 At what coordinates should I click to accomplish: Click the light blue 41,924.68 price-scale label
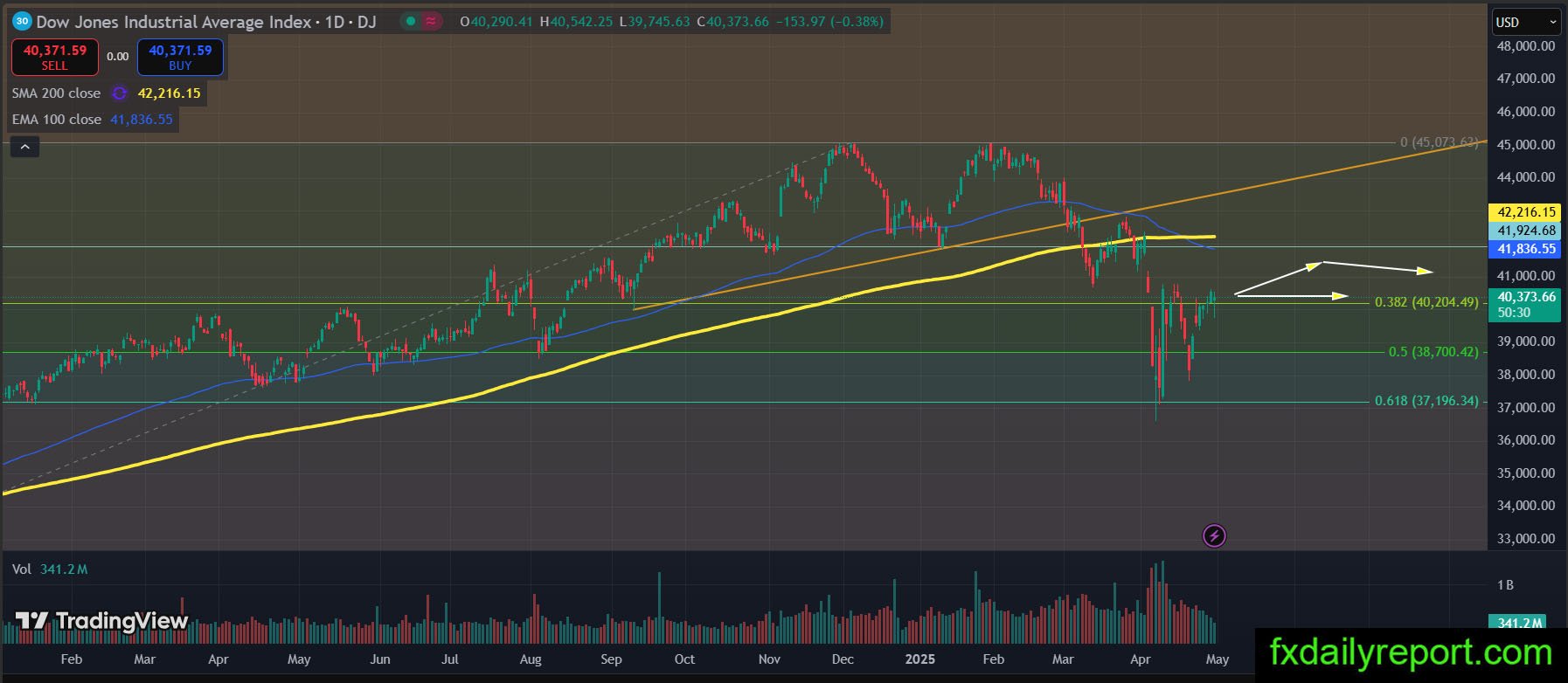click(x=1526, y=231)
